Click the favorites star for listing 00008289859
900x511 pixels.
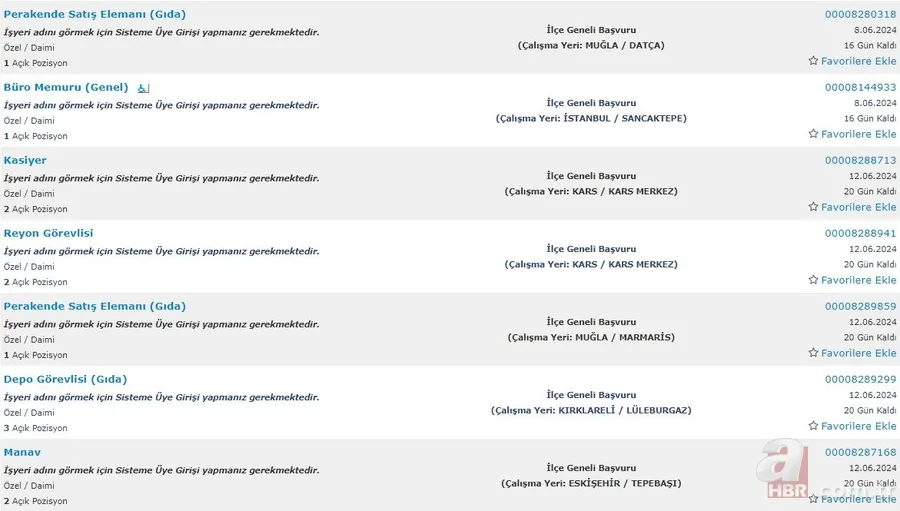point(813,353)
